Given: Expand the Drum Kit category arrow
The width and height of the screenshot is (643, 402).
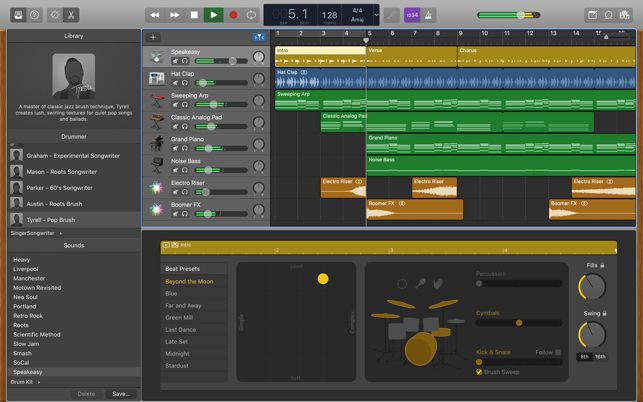Looking at the screenshot, I should [x=40, y=382].
